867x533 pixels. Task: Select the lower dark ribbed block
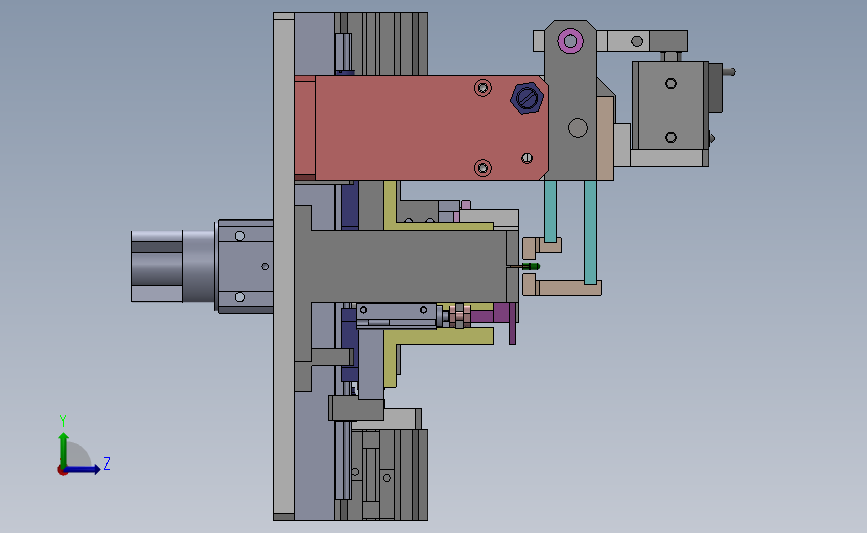[387, 474]
